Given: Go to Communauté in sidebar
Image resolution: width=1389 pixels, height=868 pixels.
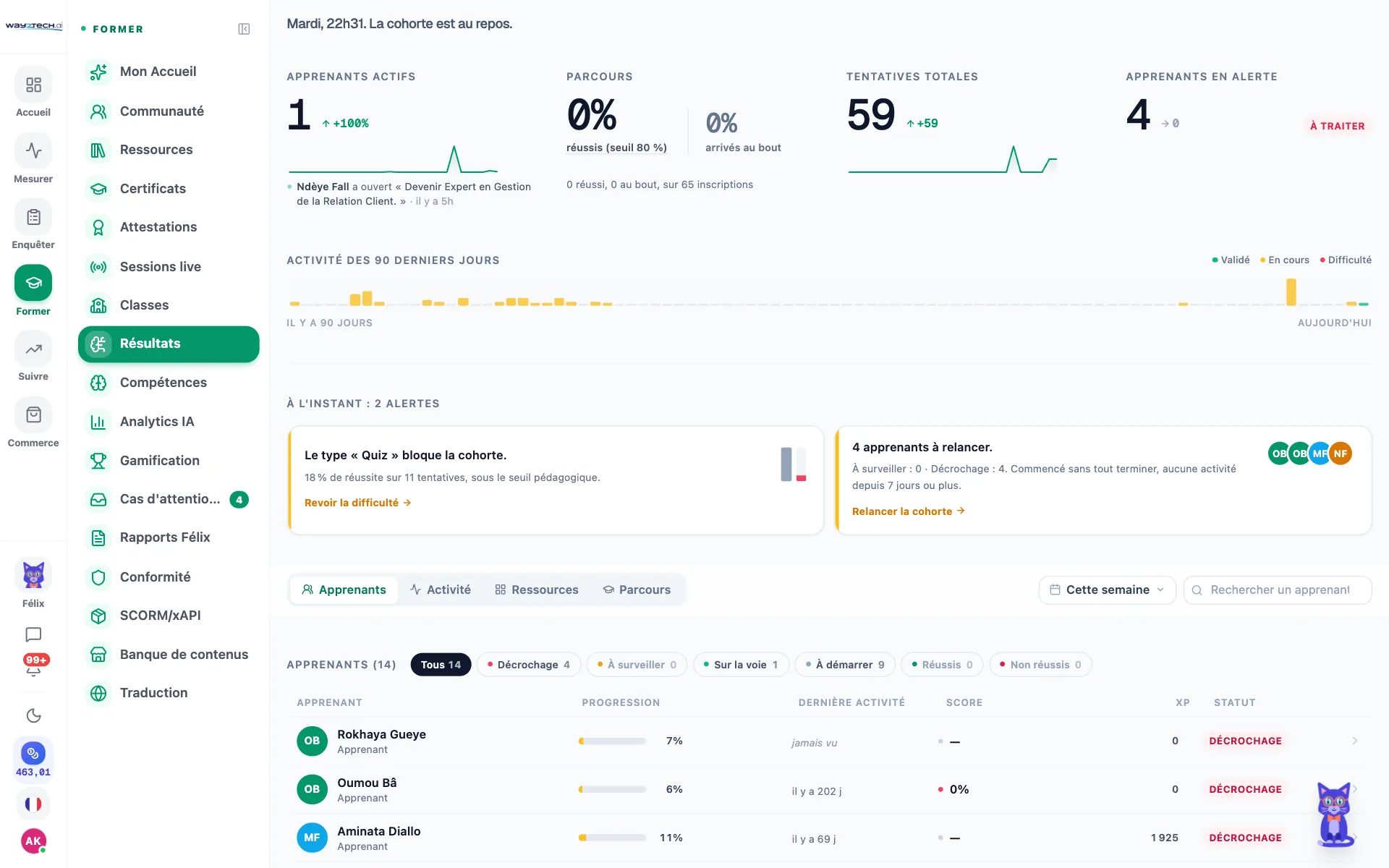Looking at the screenshot, I should (169, 111).
